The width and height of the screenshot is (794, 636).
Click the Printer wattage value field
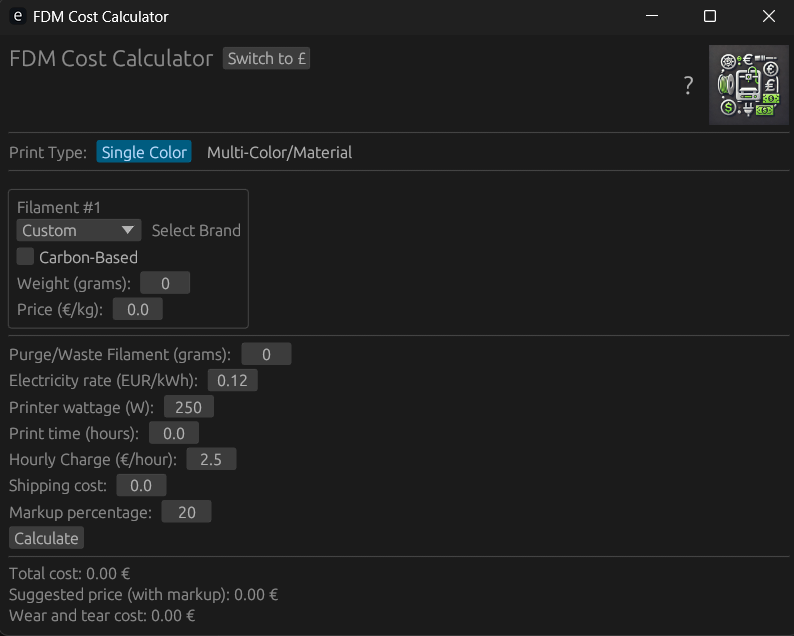click(x=188, y=407)
